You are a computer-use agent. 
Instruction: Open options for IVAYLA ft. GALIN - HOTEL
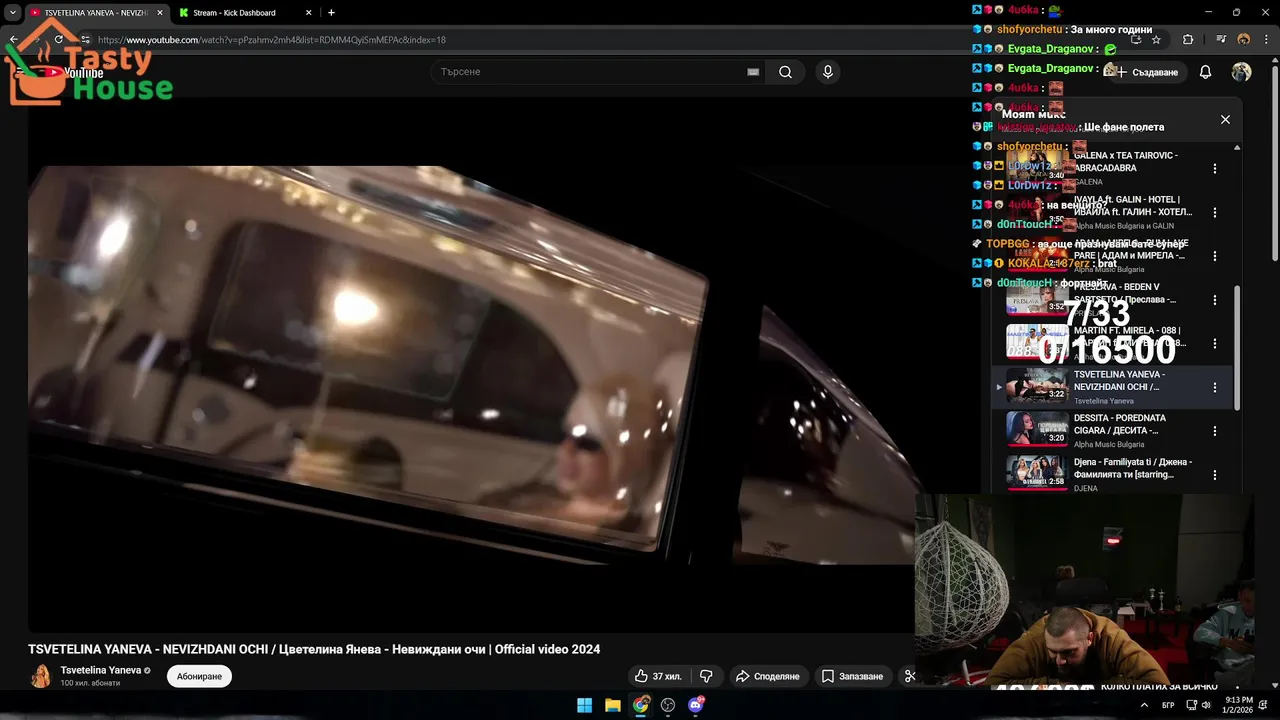1215,212
